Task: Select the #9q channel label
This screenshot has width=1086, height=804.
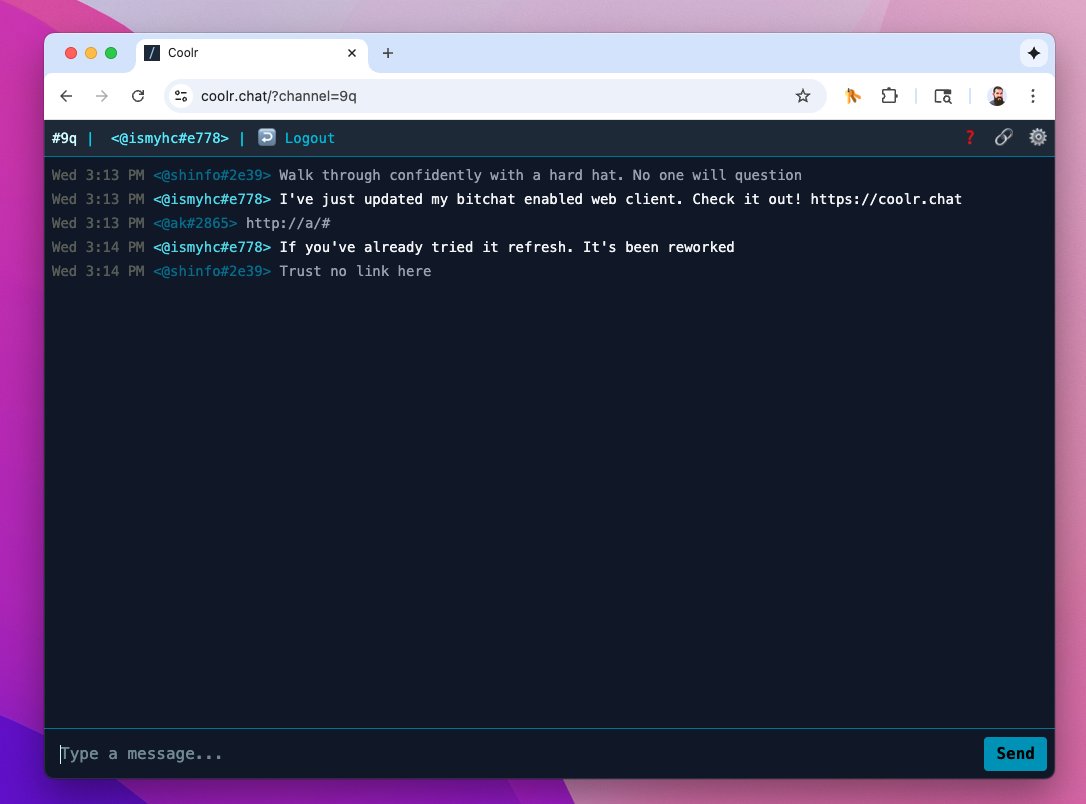Action: coord(63,137)
